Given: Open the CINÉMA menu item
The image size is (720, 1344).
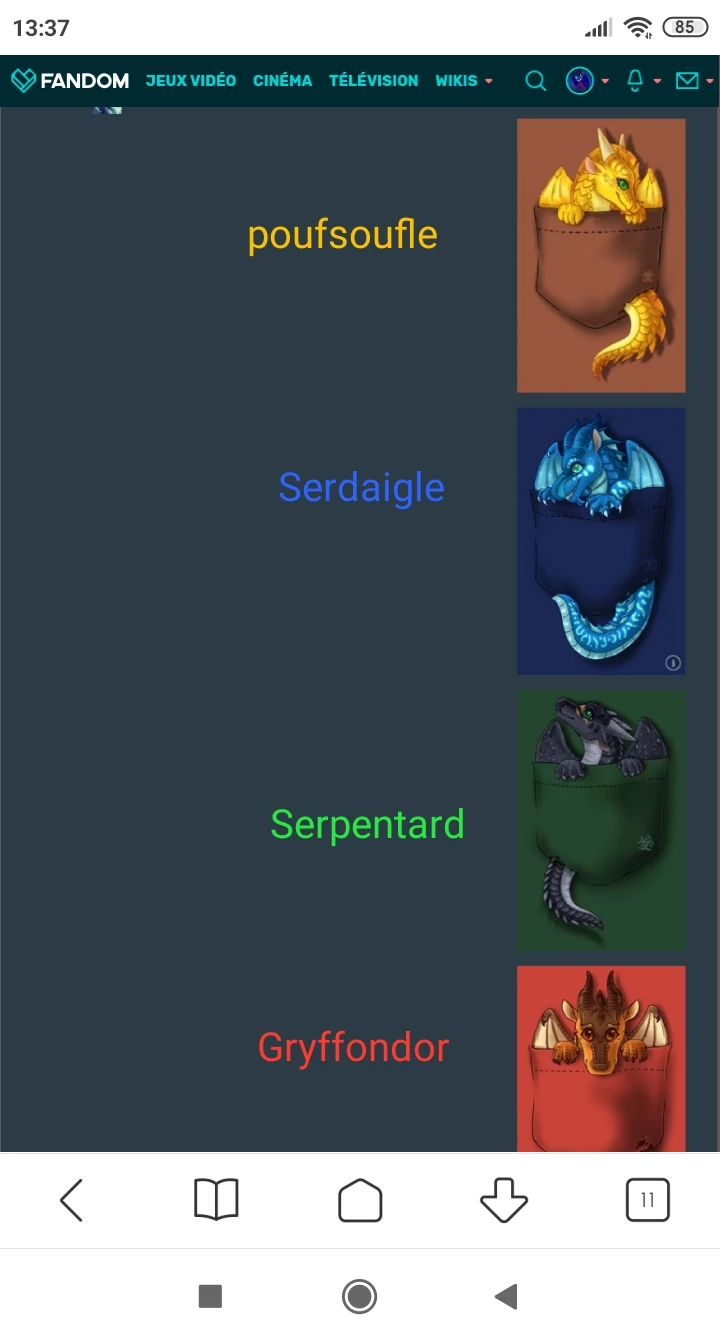Looking at the screenshot, I should coord(282,81).
